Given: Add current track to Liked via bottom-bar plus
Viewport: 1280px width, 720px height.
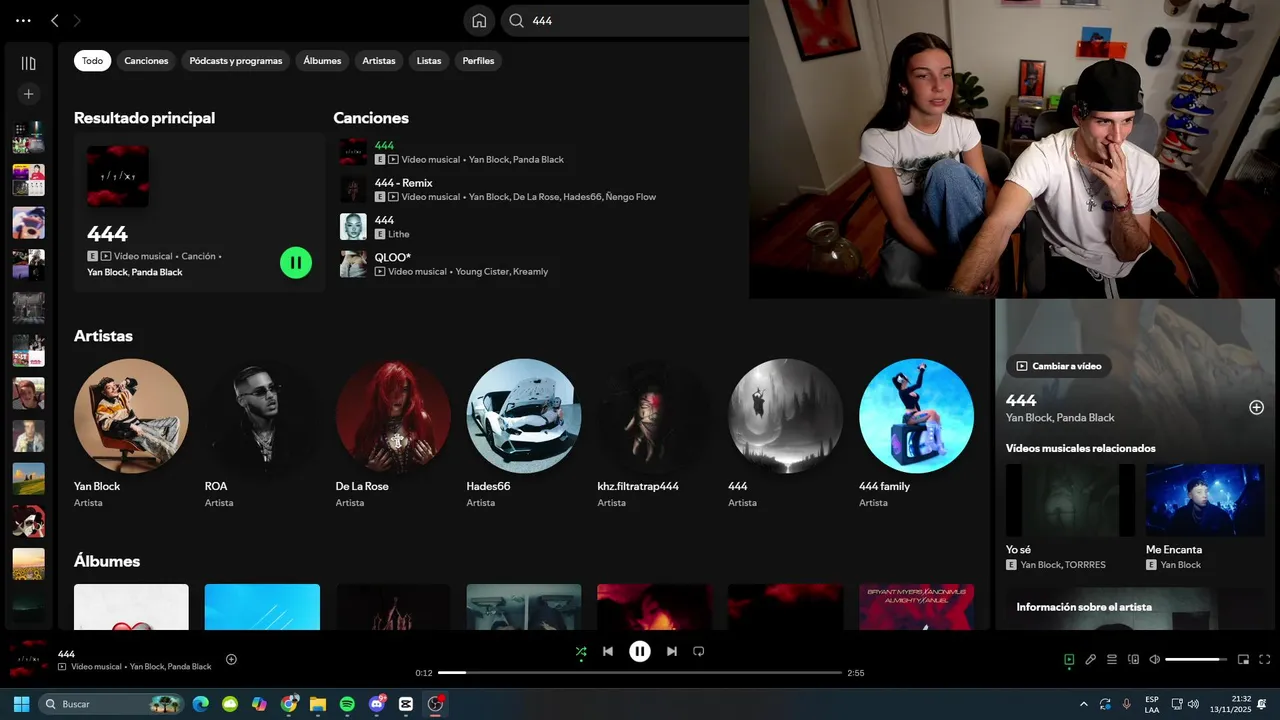Looking at the screenshot, I should coord(231,659).
